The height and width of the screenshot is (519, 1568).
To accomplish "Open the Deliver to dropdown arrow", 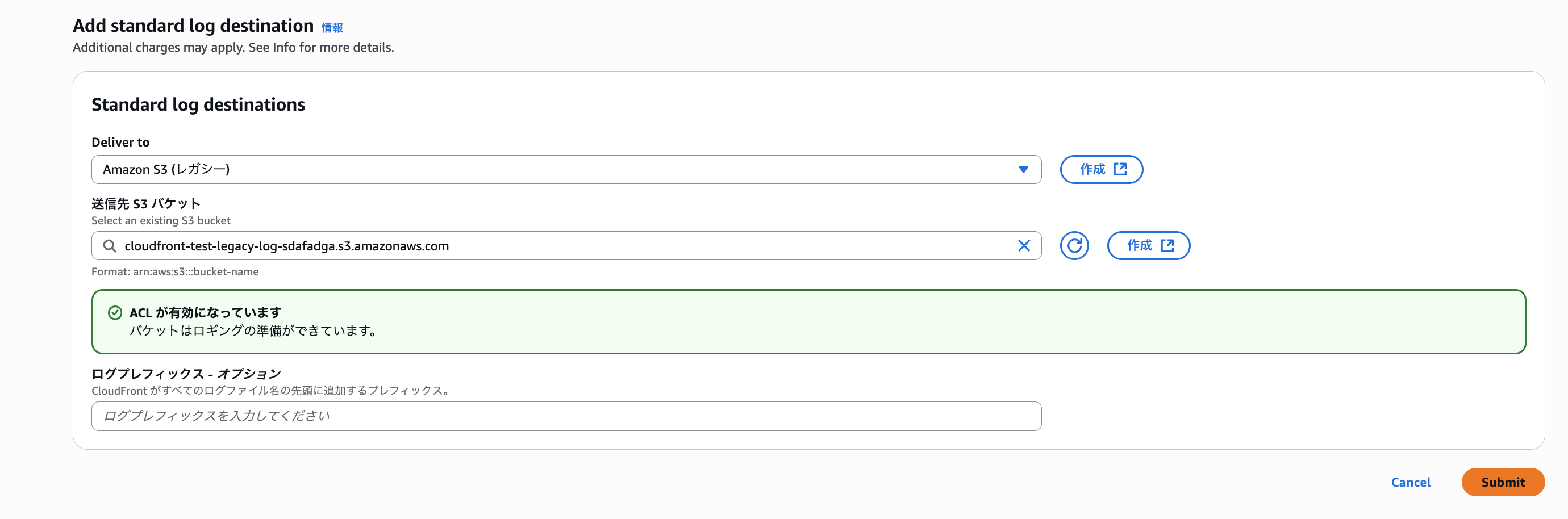I will tap(1023, 170).
